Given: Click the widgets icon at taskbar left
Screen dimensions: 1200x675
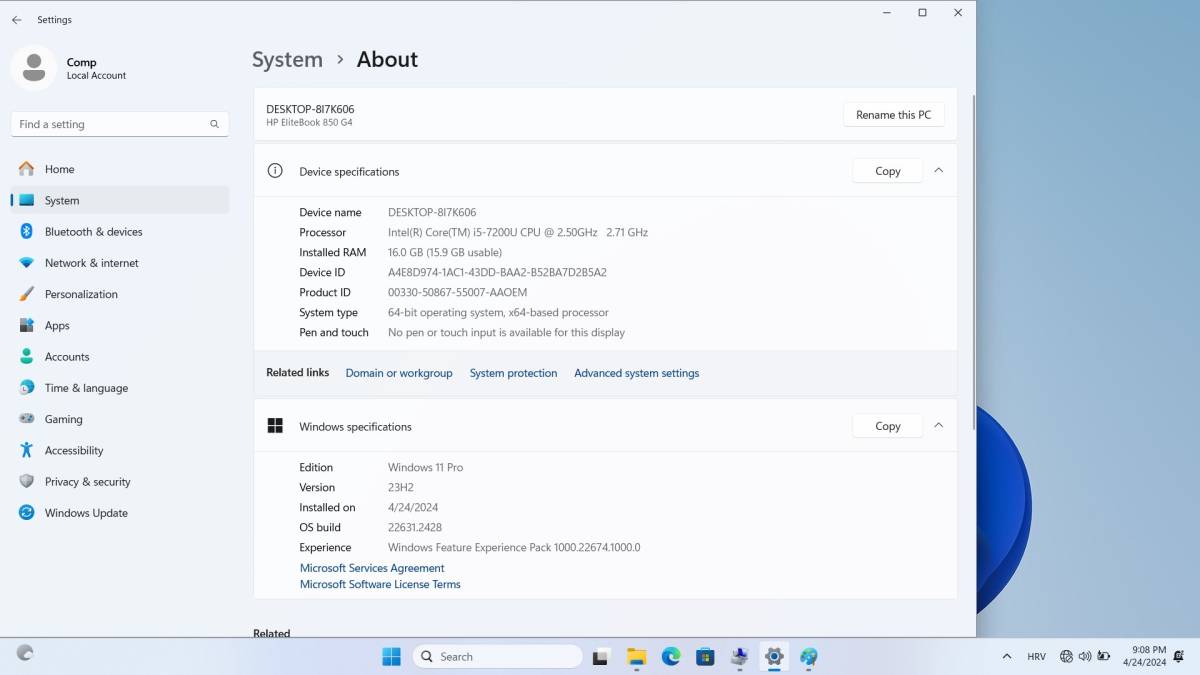Looking at the screenshot, I should point(25,653).
